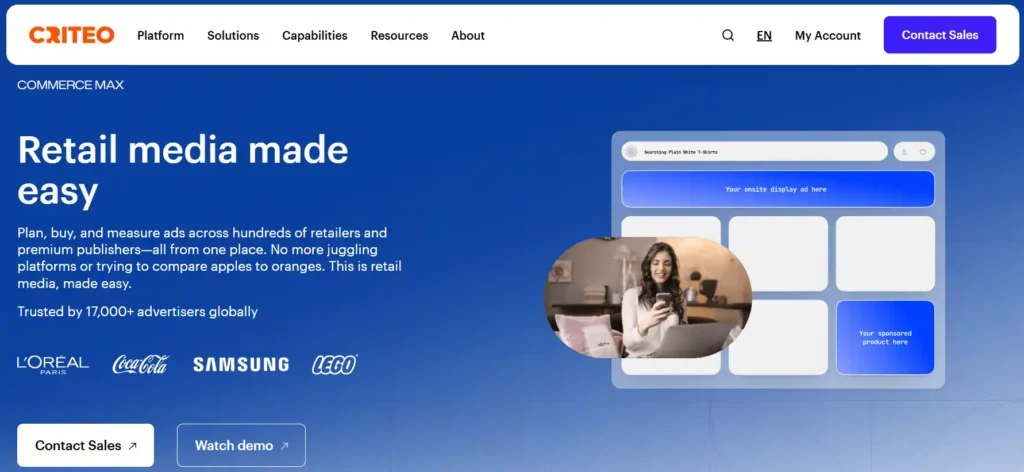The image size is (1024, 472).
Task: Click 'Your onsite display ad here' banner
Action: click(778, 189)
